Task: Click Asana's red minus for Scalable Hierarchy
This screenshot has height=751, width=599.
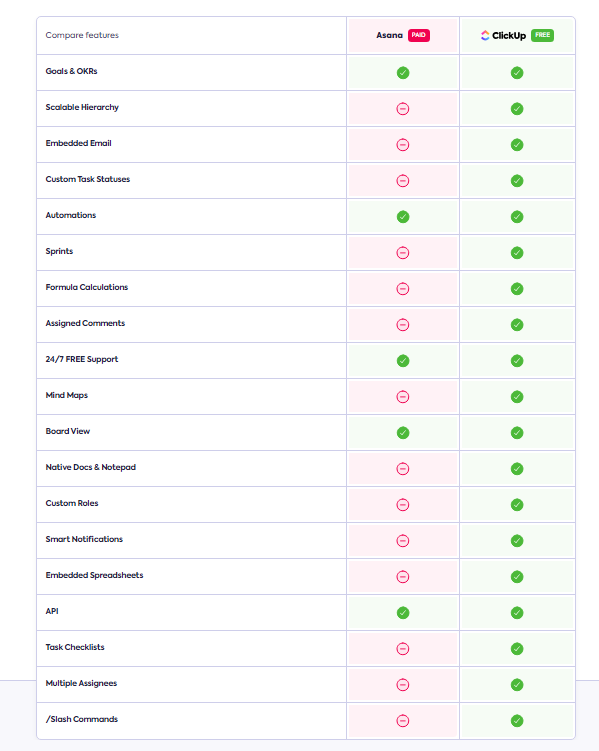Action: 403,109
